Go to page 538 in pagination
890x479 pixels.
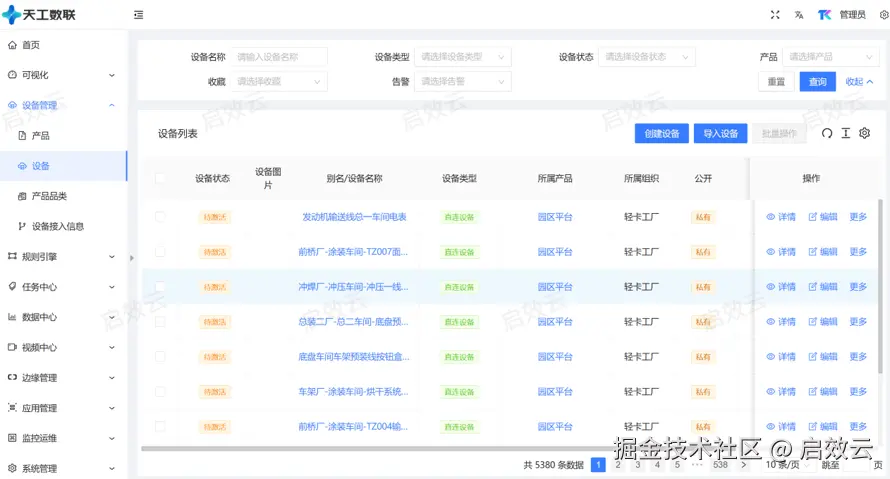pos(720,465)
